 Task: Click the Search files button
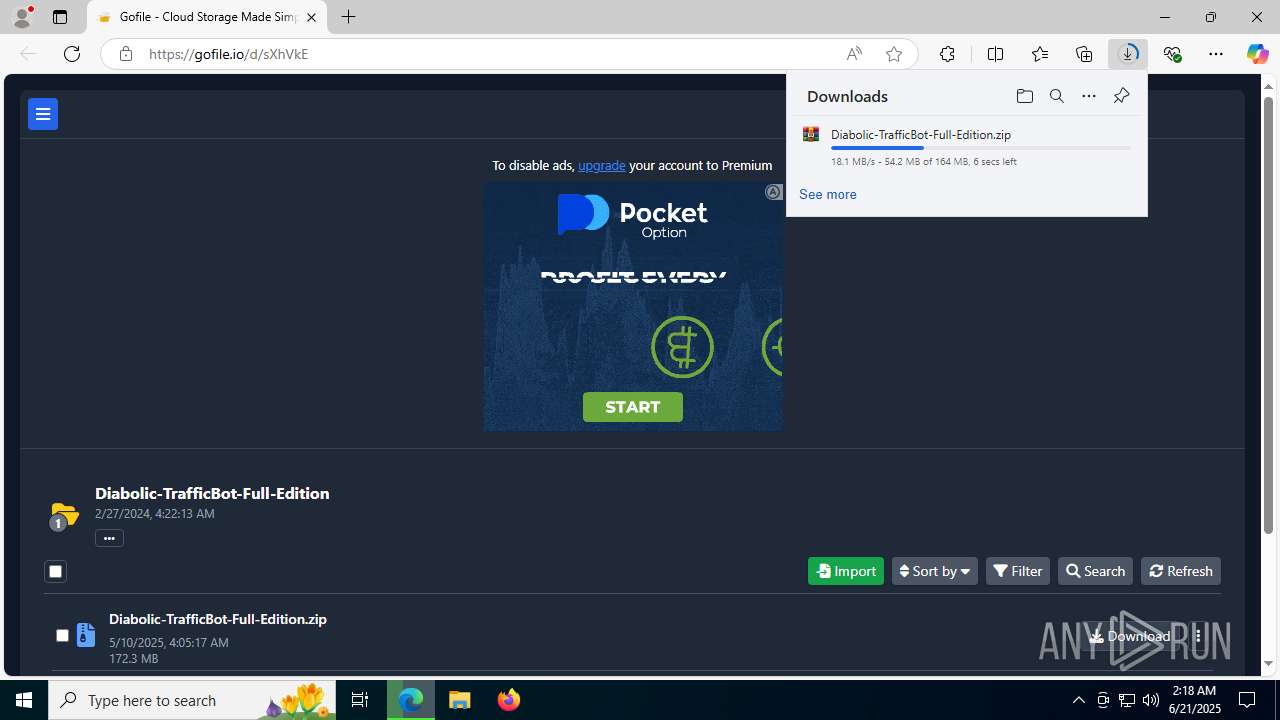[x=1095, y=571]
